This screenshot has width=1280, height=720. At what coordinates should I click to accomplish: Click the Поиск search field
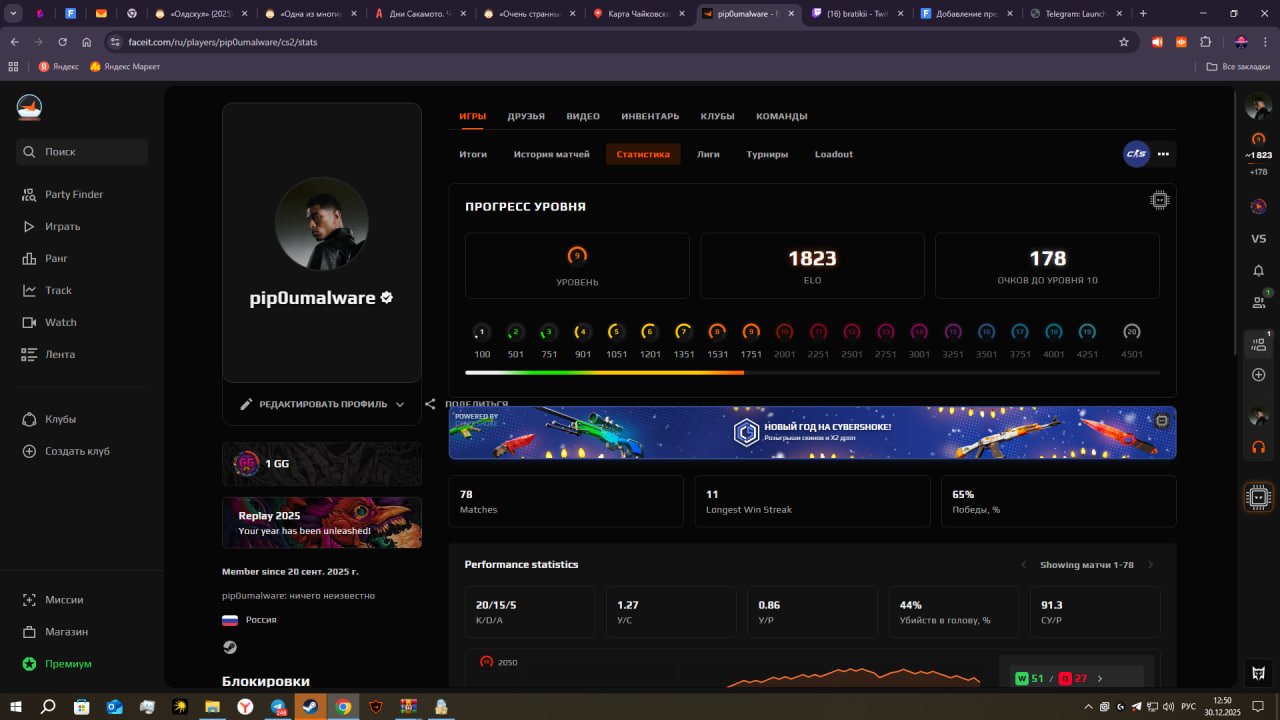coord(82,152)
